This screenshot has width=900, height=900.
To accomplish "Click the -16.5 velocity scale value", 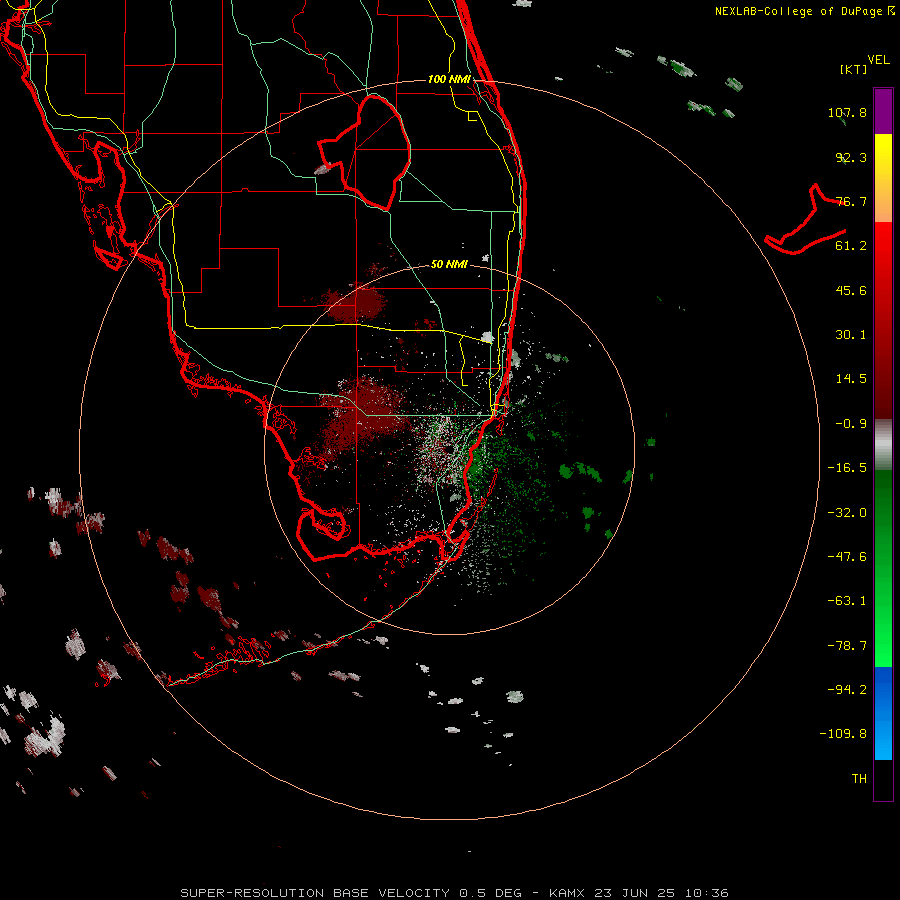I will pos(847,468).
